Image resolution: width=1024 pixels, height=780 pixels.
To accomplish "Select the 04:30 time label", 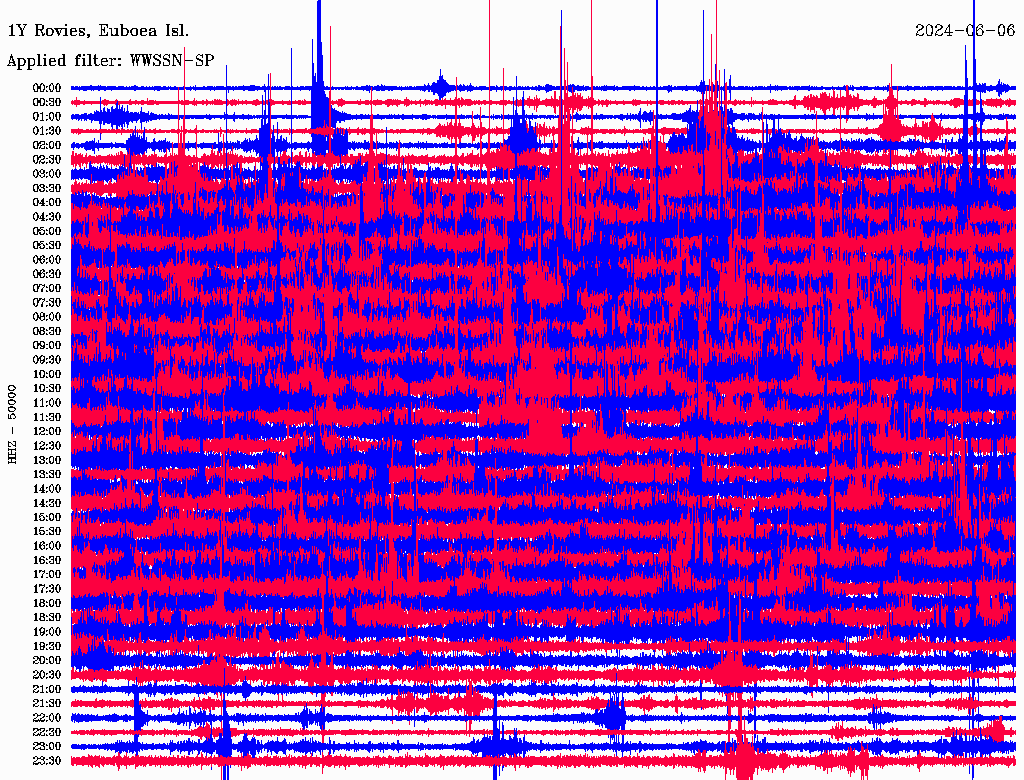I will pos(47,217).
